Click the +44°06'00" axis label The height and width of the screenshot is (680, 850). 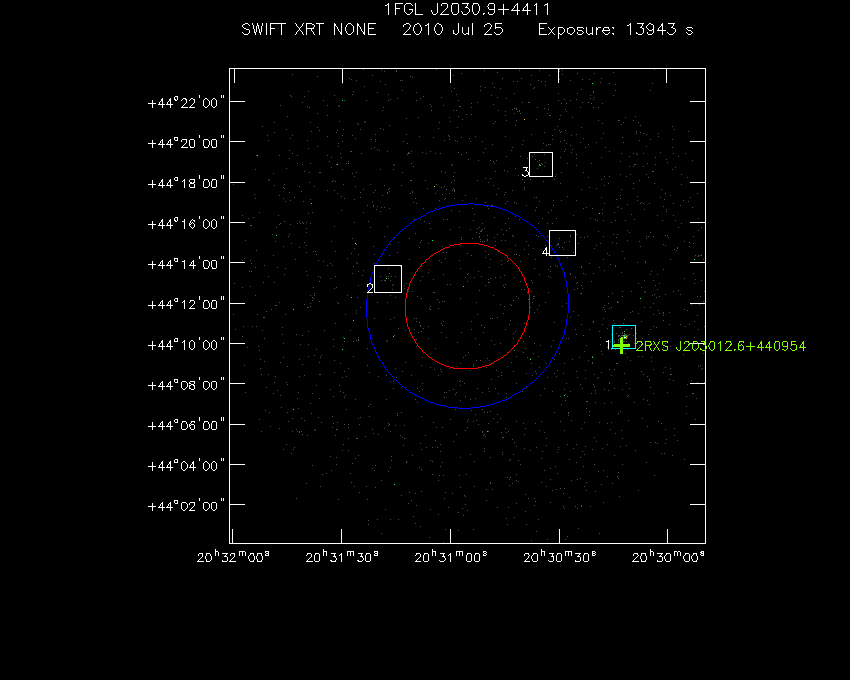[186, 425]
